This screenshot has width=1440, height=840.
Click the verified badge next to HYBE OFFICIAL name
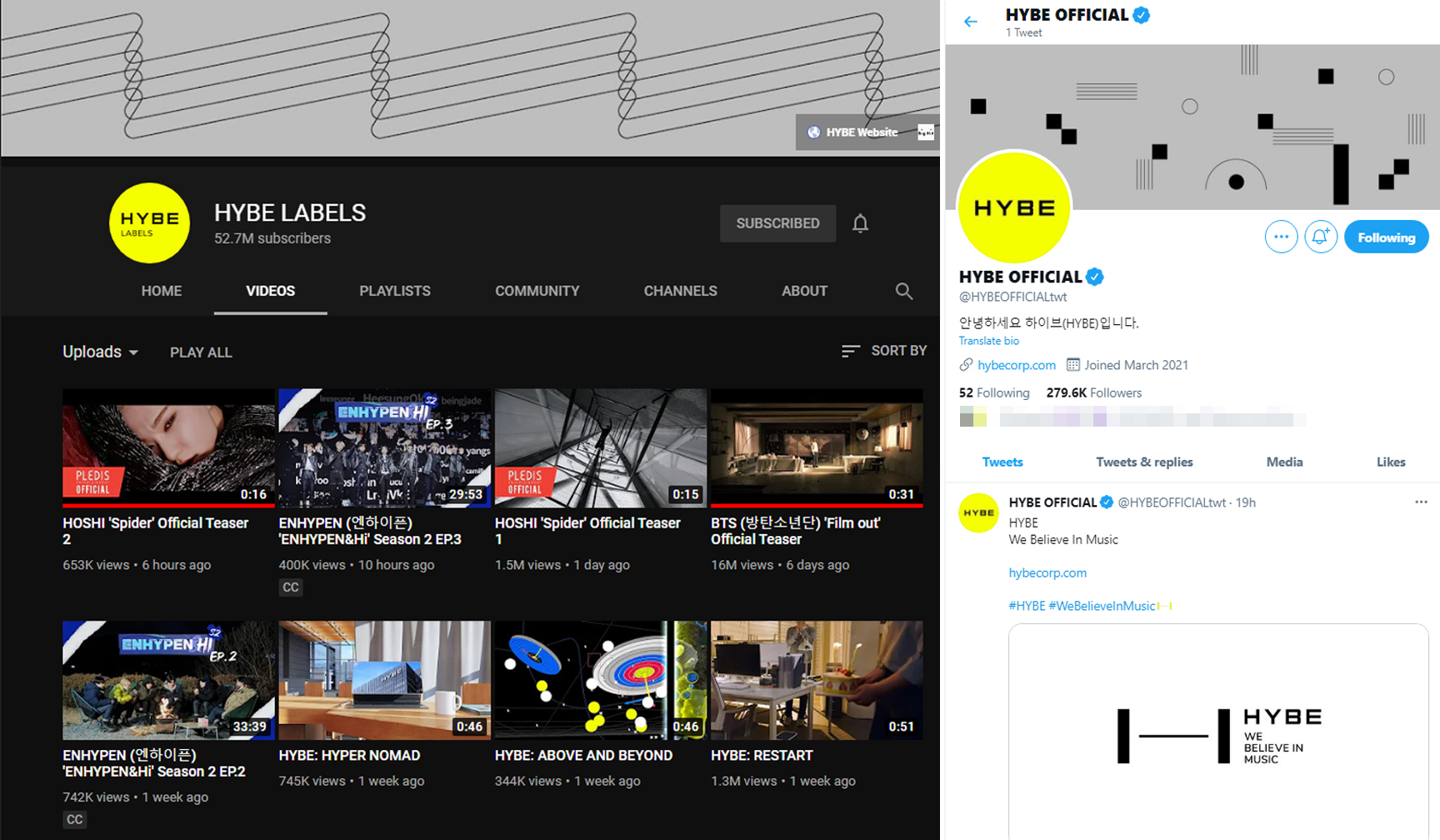tap(1095, 277)
